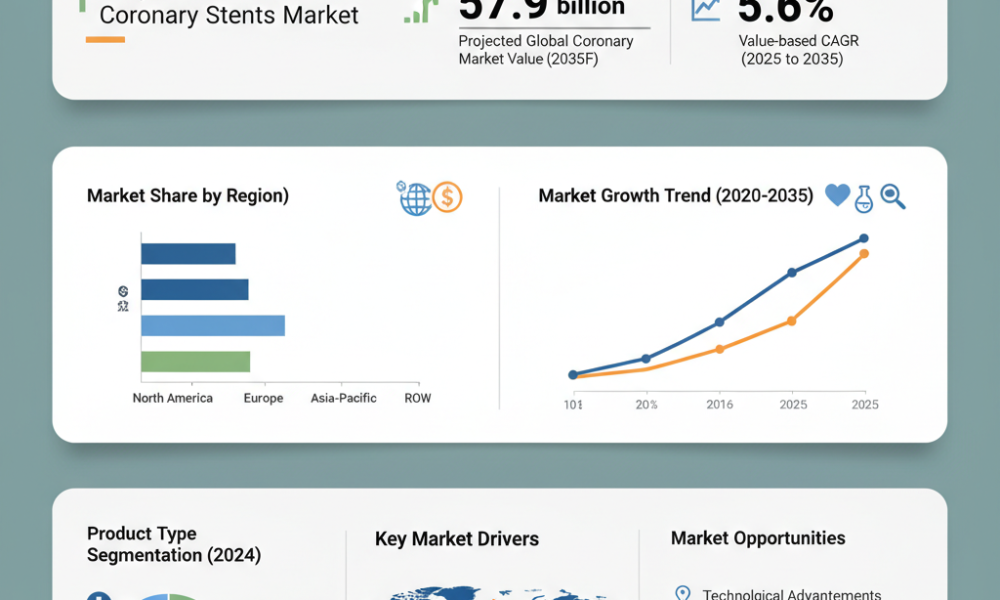
Task: Click the last blue line data point
Action: pos(864,238)
